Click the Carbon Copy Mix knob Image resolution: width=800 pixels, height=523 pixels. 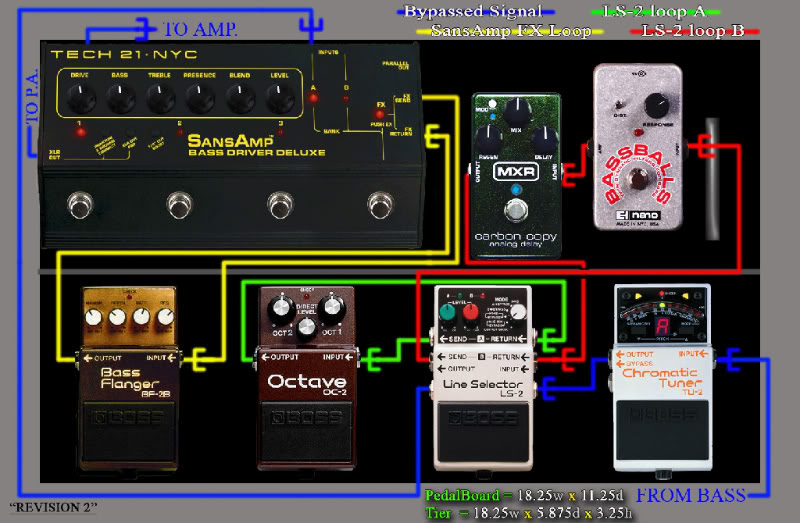pos(517,112)
